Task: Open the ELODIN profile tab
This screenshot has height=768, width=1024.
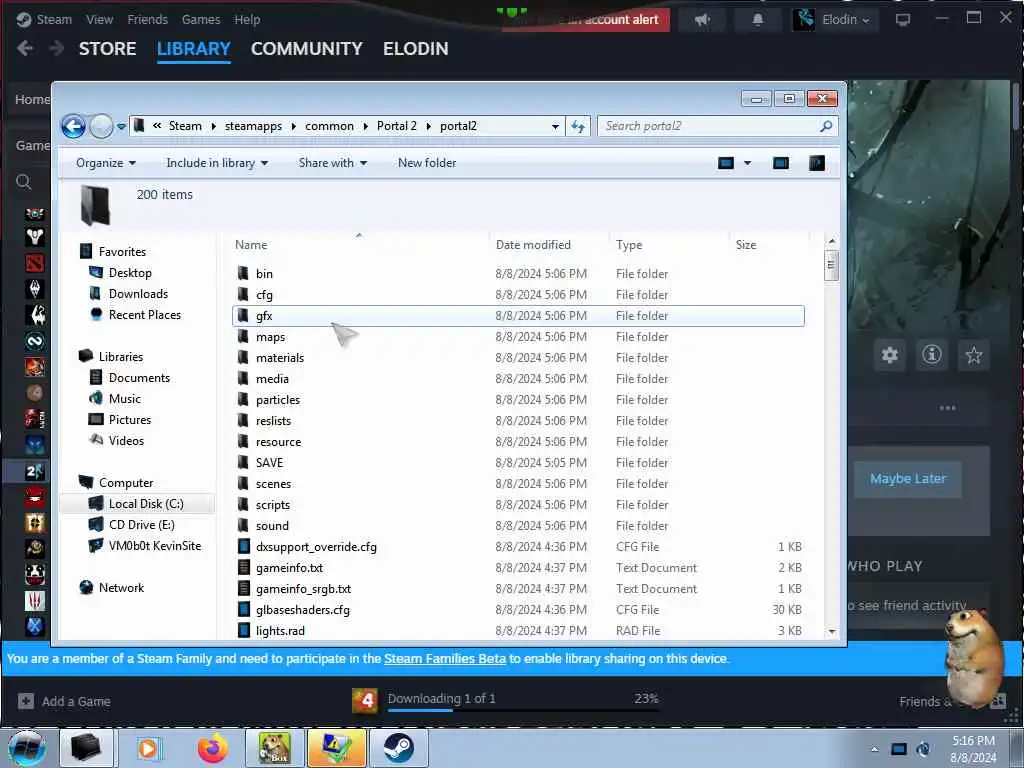Action: (x=415, y=49)
